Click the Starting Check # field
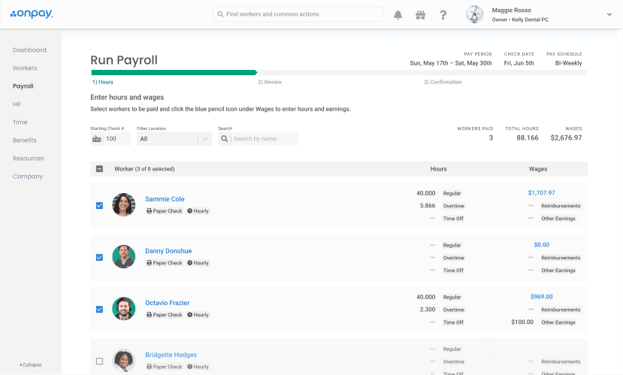 pos(110,139)
